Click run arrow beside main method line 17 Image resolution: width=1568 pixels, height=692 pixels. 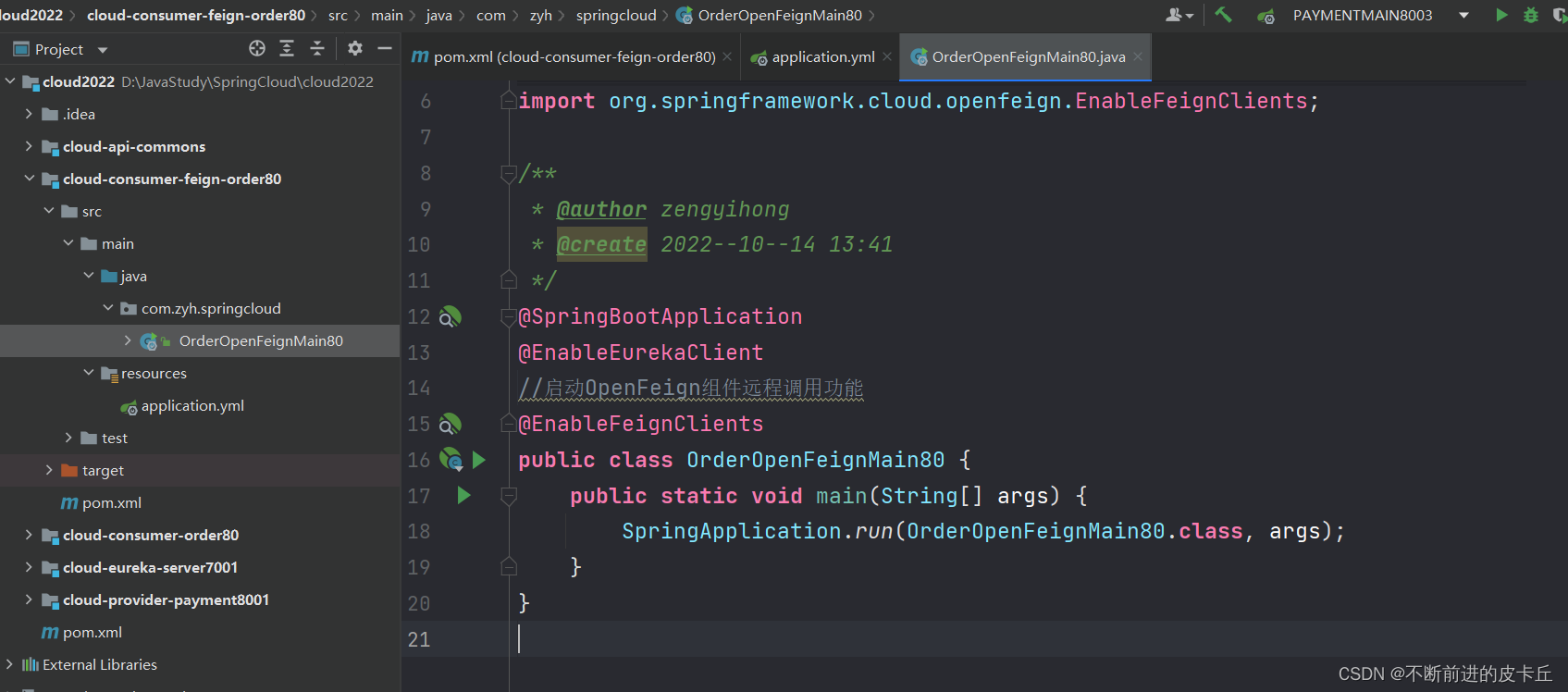(464, 496)
